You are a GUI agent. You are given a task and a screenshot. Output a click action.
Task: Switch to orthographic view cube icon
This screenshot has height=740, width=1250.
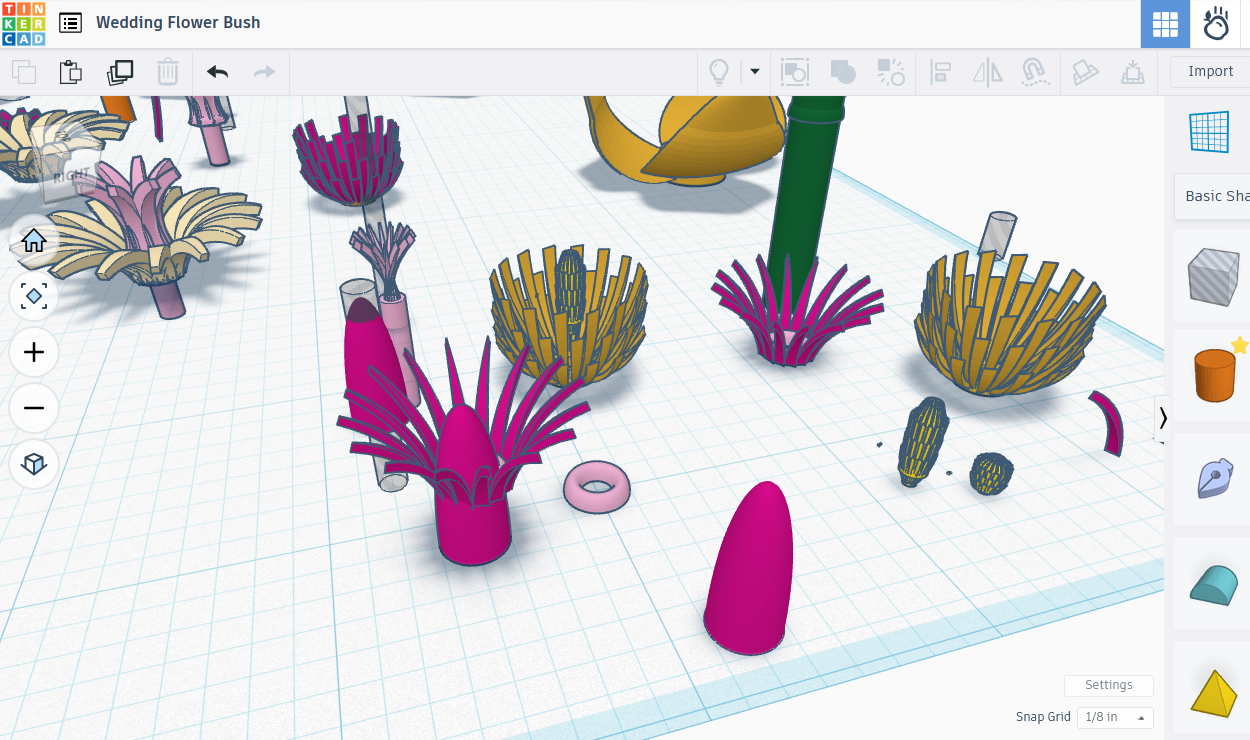point(34,464)
